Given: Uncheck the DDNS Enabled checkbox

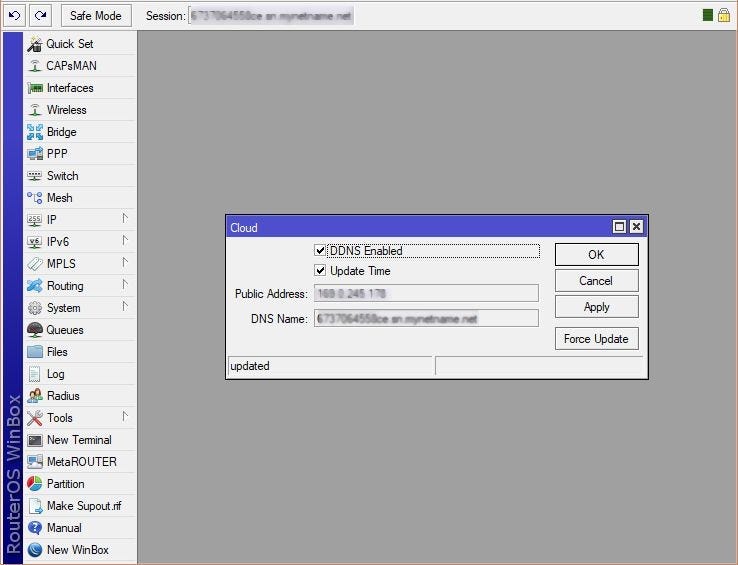Looking at the screenshot, I should pos(320,250).
